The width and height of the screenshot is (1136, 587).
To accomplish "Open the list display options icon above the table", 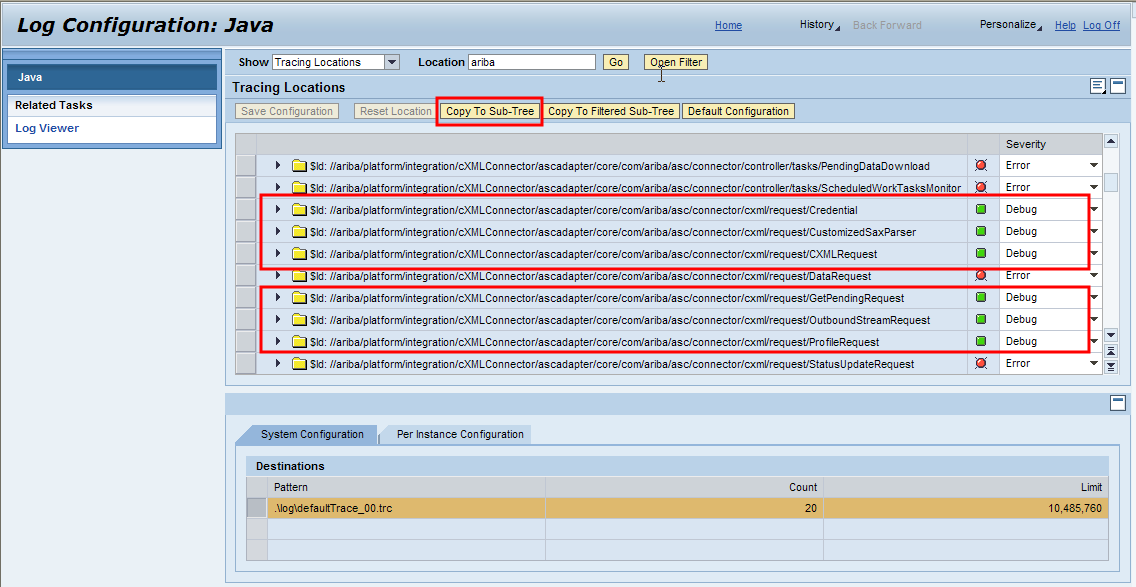I will (x=1097, y=87).
